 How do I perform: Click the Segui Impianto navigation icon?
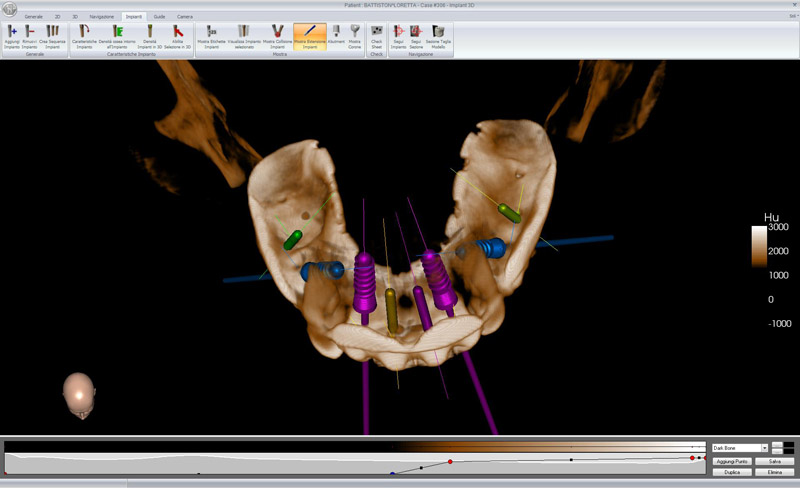[x=399, y=36]
